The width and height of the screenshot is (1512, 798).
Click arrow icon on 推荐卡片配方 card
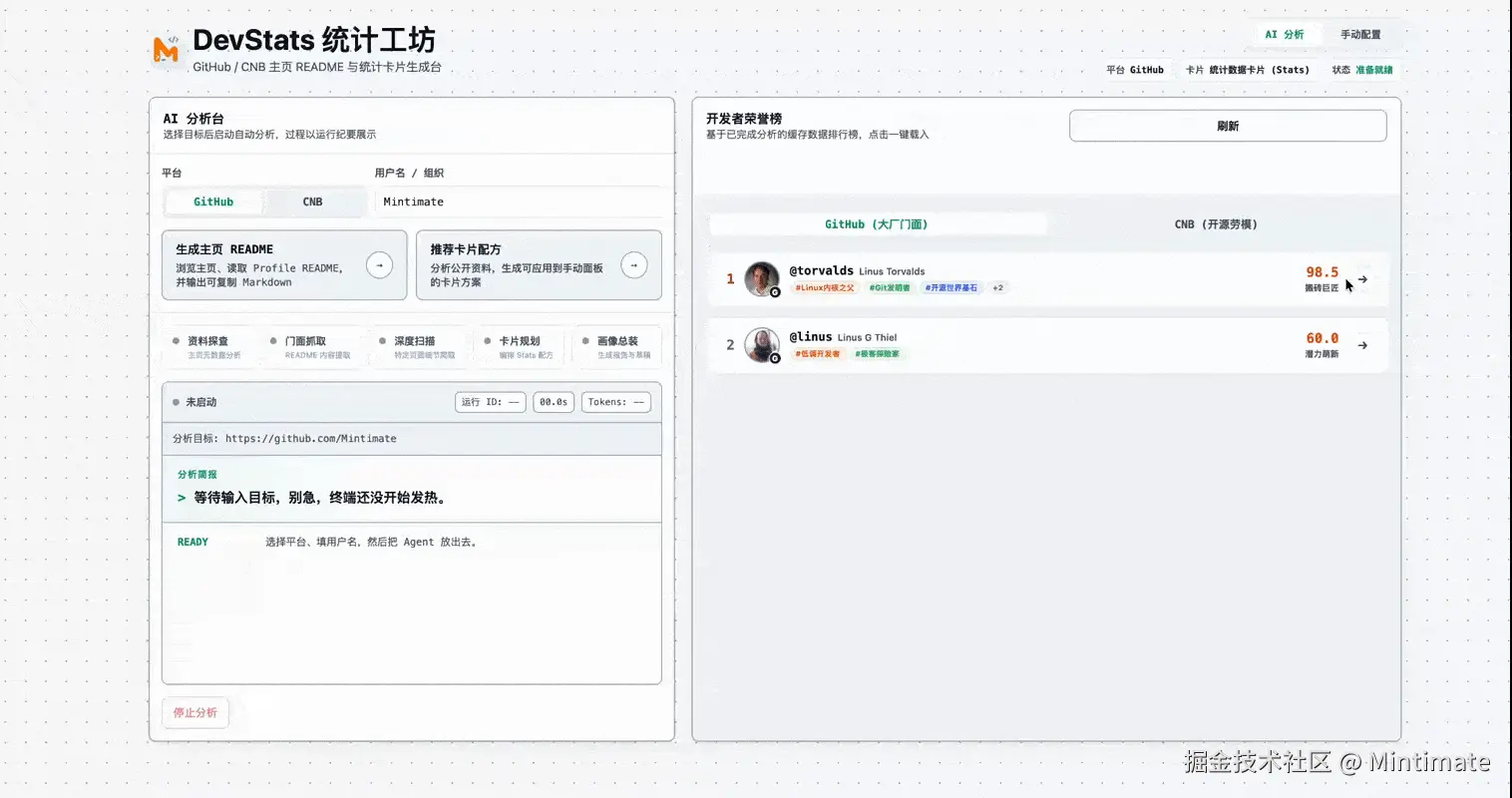click(634, 265)
